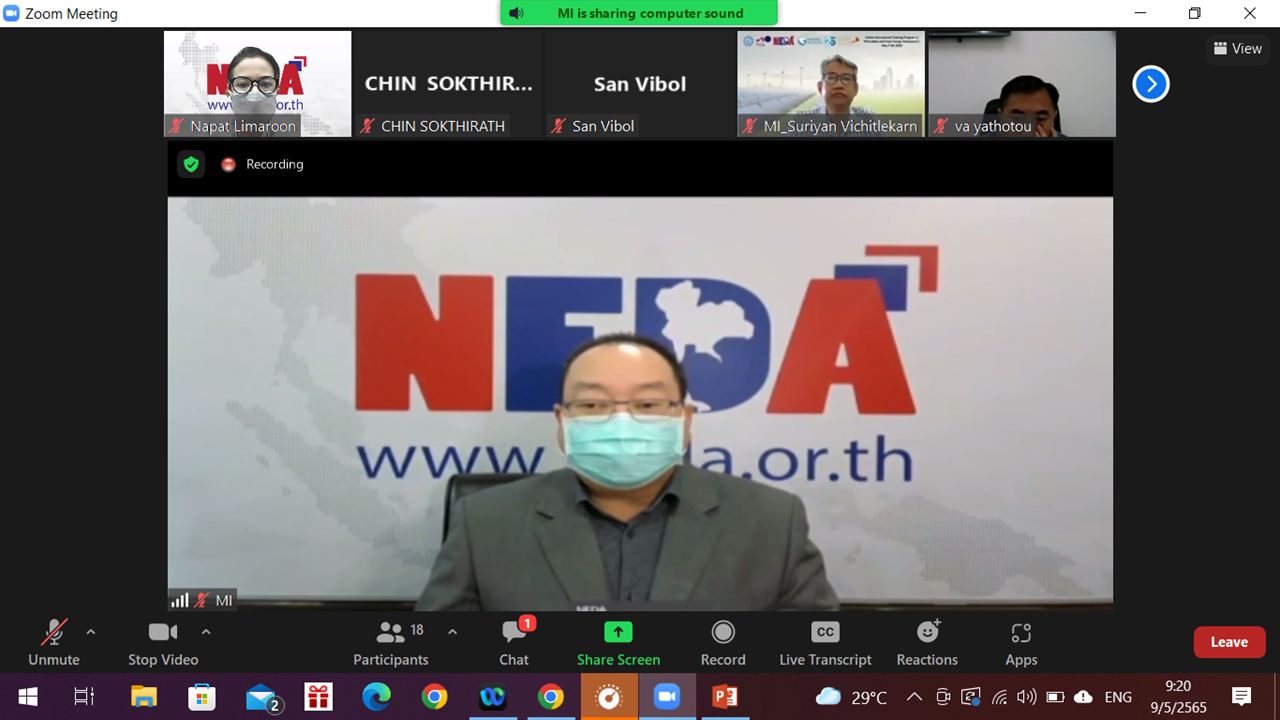Show next page of participant thumbnails
The height and width of the screenshot is (720, 1280).
(1151, 84)
